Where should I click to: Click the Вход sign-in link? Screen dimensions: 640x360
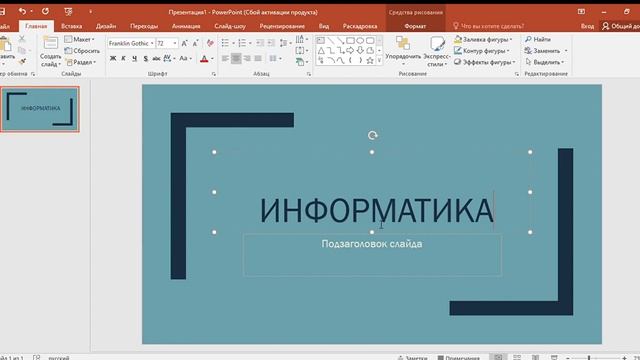pos(587,26)
